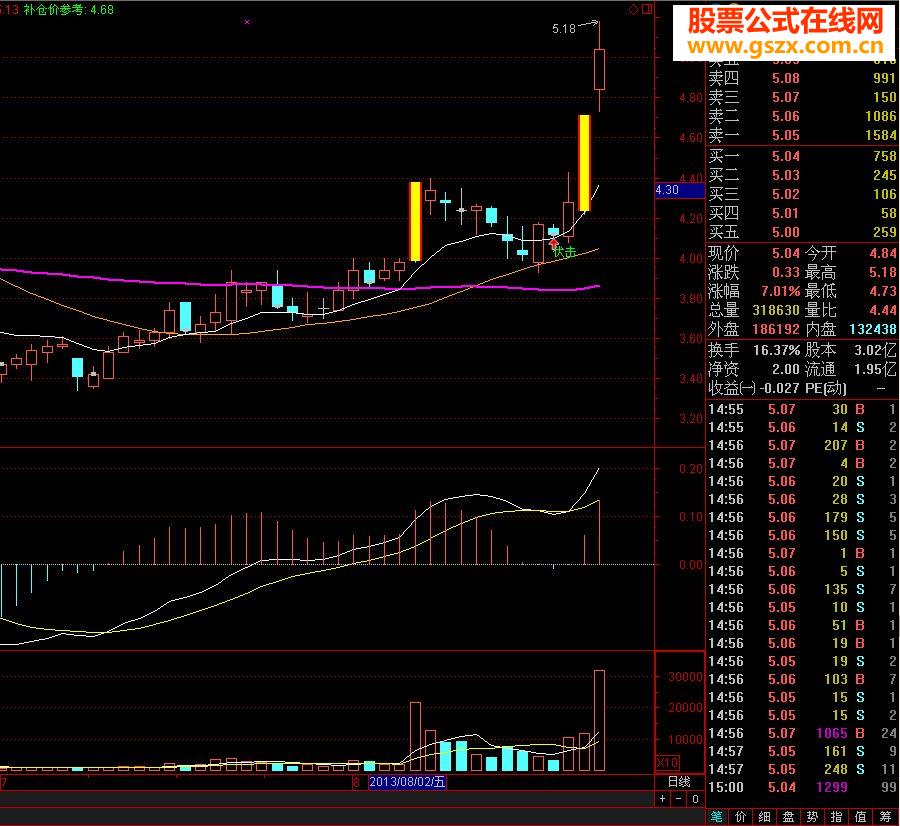Select the 14:56 5.07 1065 B tick row
This screenshot has width=900, height=826.
coord(802,733)
